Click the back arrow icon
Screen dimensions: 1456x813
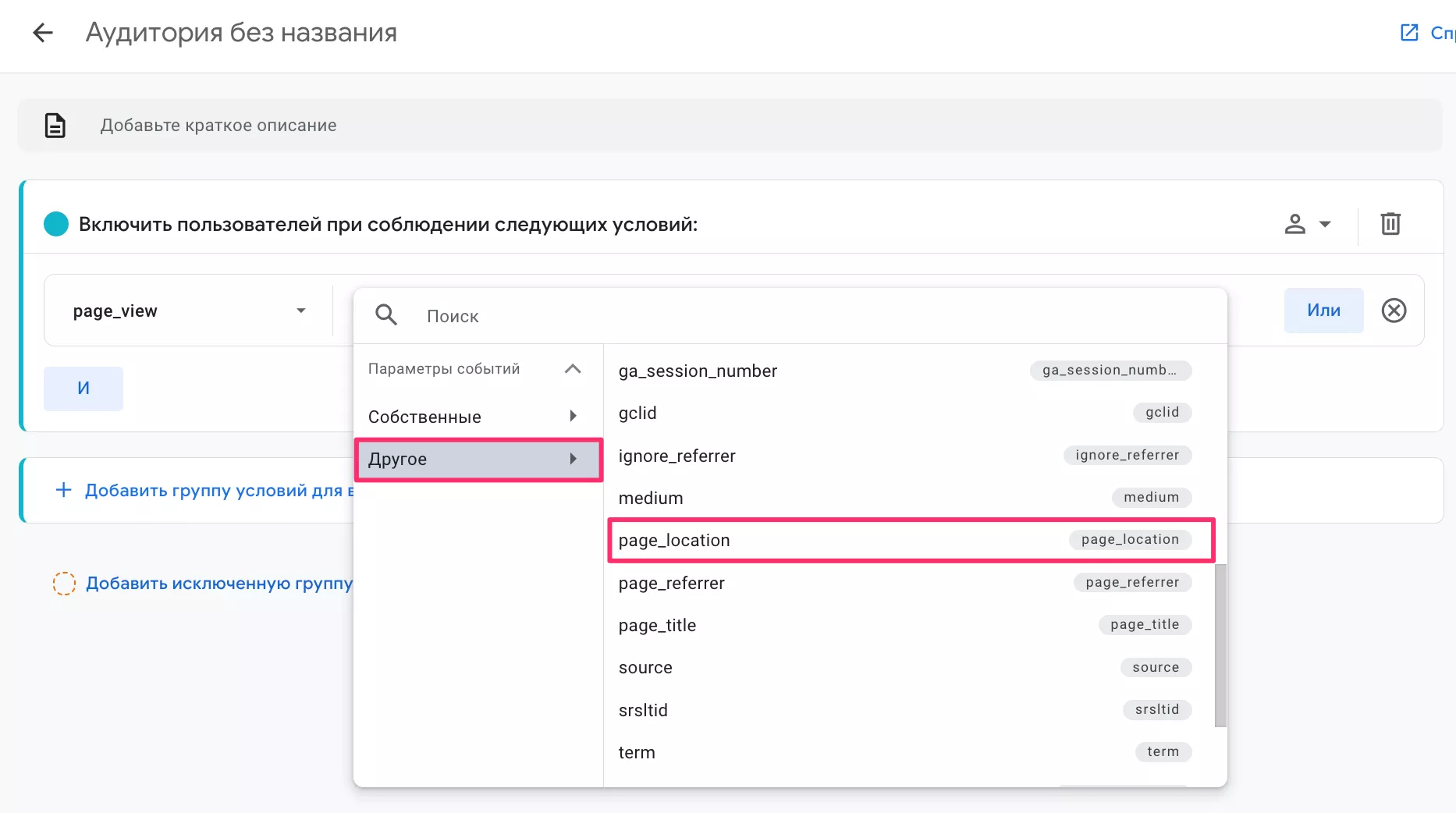[x=43, y=33]
